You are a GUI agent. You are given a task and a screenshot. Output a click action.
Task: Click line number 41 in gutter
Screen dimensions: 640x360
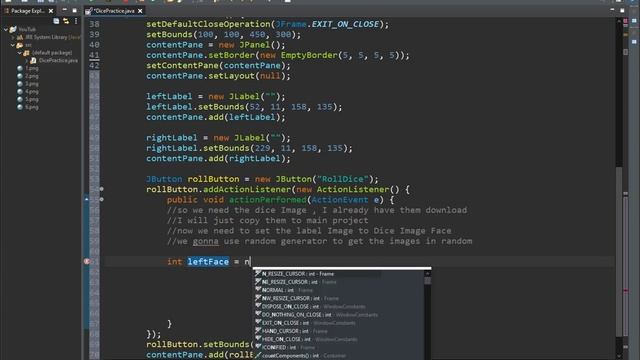coord(94,55)
